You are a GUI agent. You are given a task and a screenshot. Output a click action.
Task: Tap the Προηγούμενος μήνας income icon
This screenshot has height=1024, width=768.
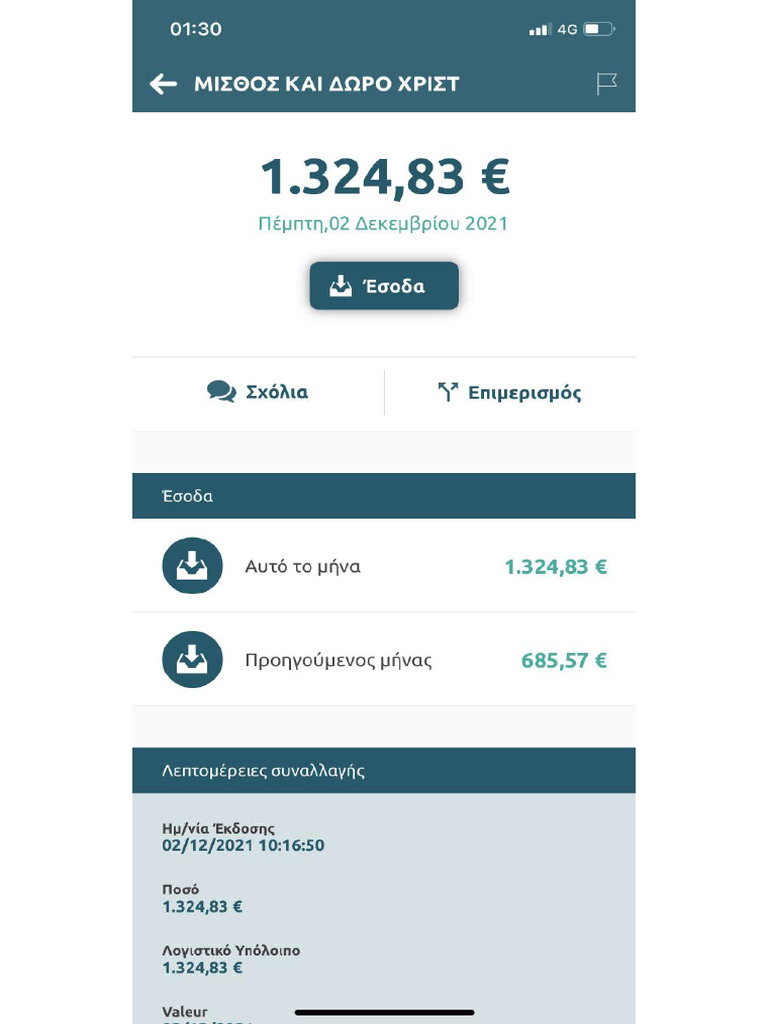[192, 660]
